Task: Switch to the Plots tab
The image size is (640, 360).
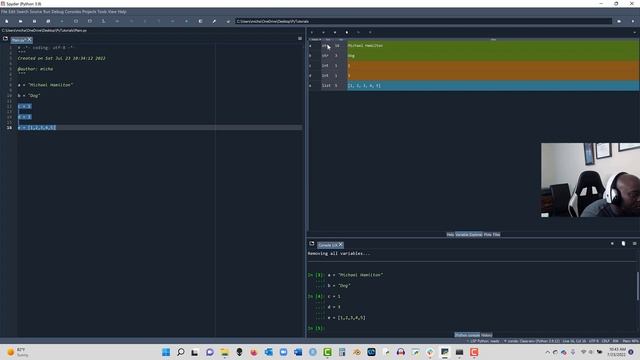Action: click(x=487, y=235)
